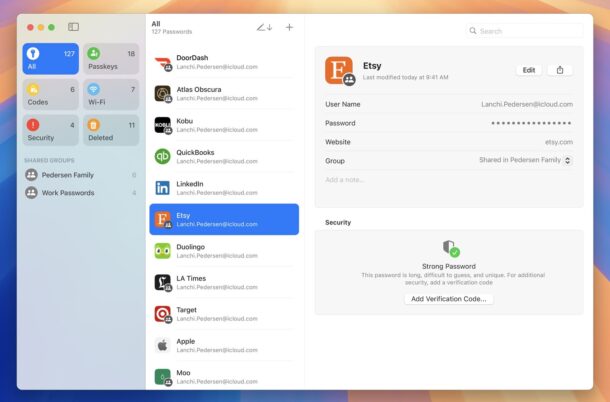610x402 pixels.
Task: Click the share icon next to Edit
Action: (x=560, y=70)
